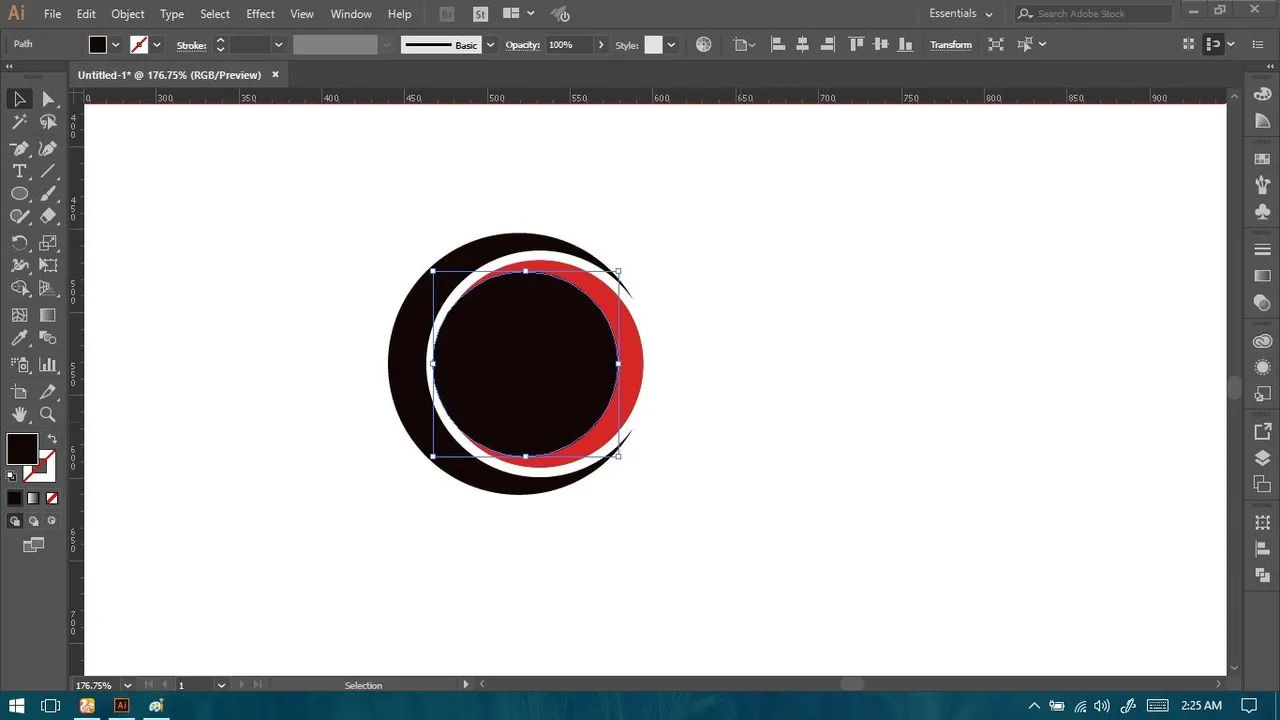Align selection to top edge
This screenshot has width=1280, height=720.
point(856,45)
